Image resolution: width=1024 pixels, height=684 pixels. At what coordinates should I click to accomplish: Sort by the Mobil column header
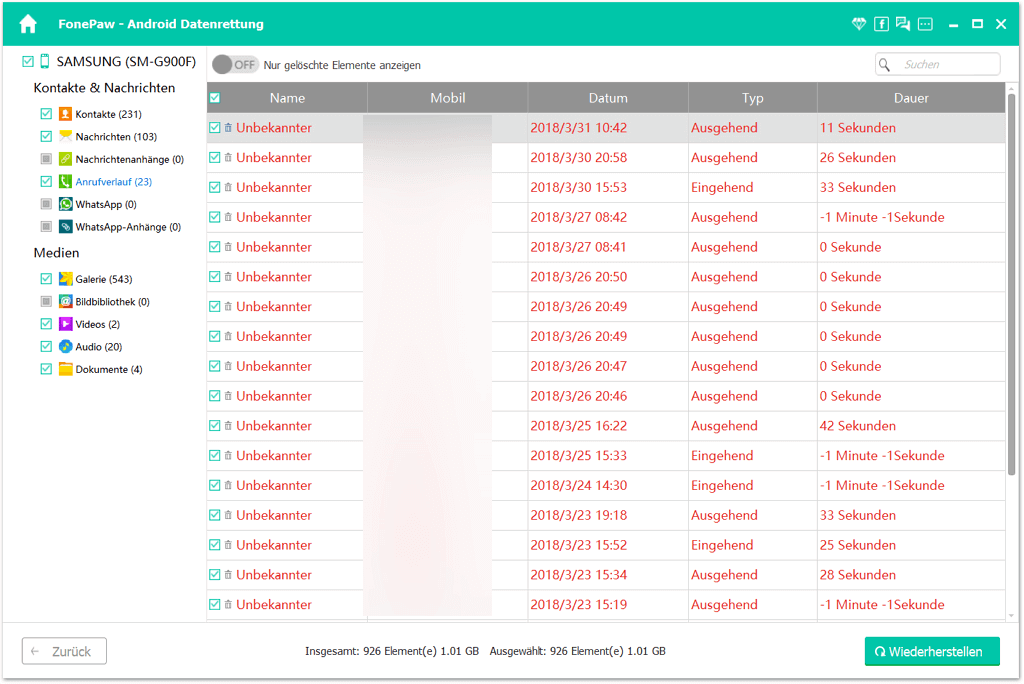[x=447, y=98]
